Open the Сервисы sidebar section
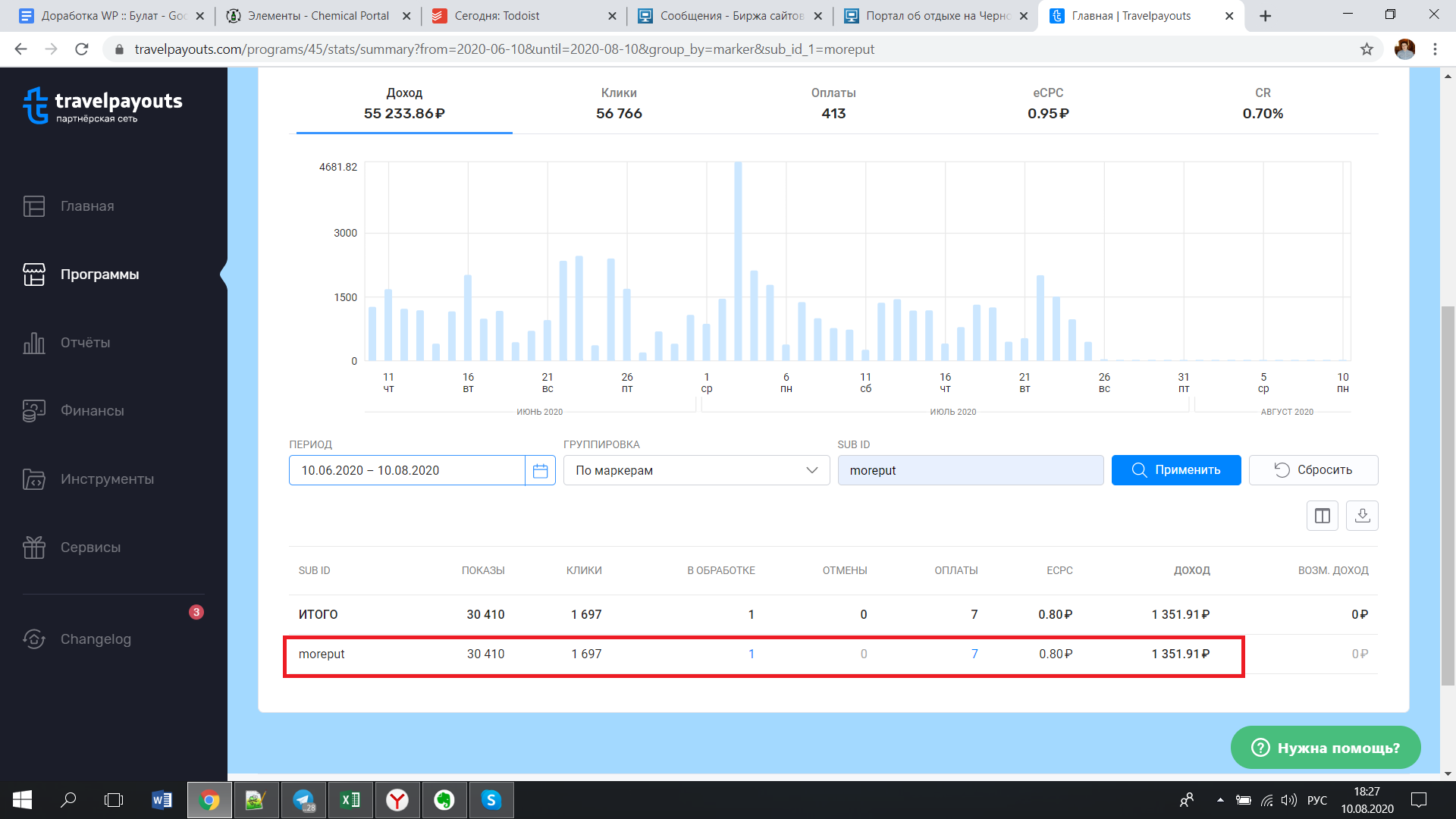This screenshot has height=819, width=1456. click(90, 548)
